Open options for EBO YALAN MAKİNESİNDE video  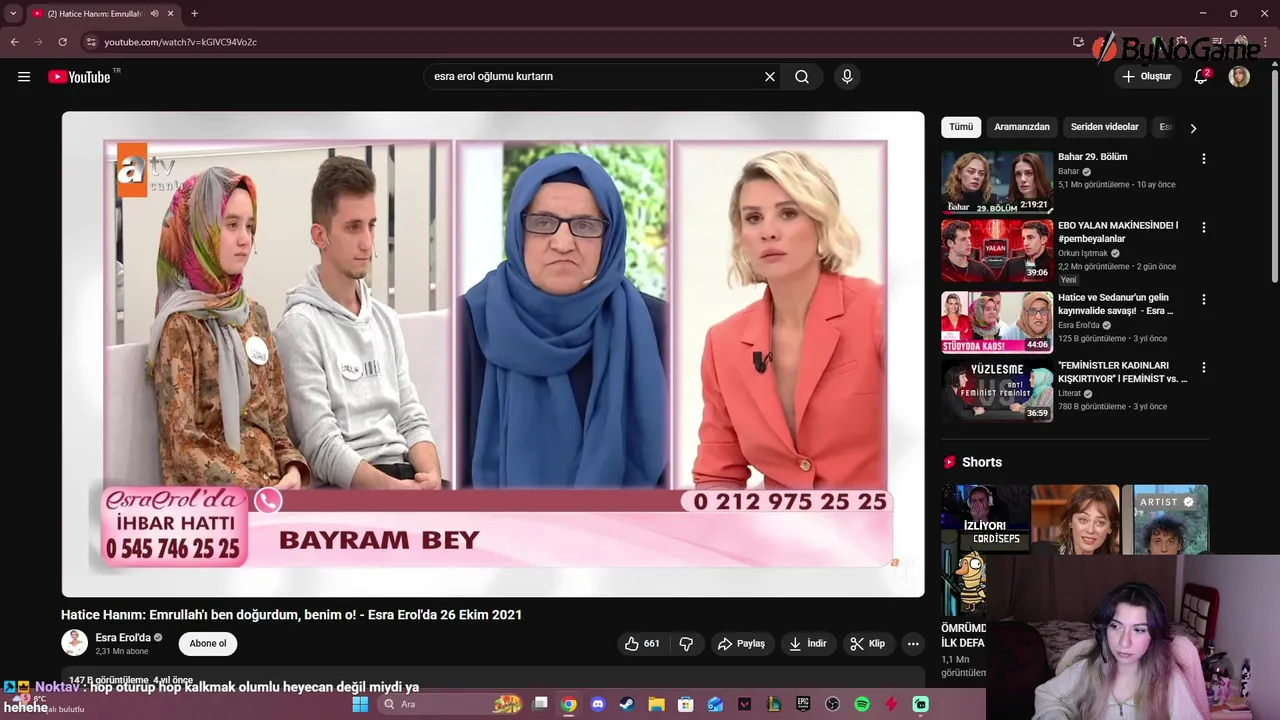click(x=1204, y=227)
